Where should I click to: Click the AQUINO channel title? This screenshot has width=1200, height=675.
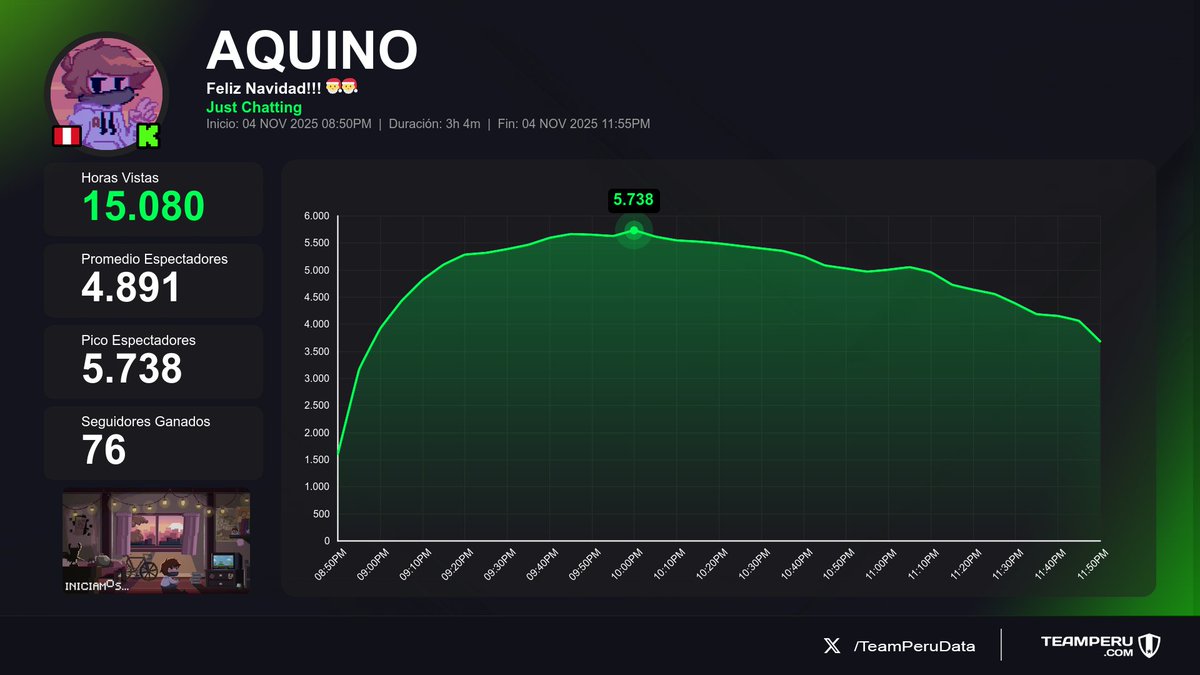(x=311, y=50)
